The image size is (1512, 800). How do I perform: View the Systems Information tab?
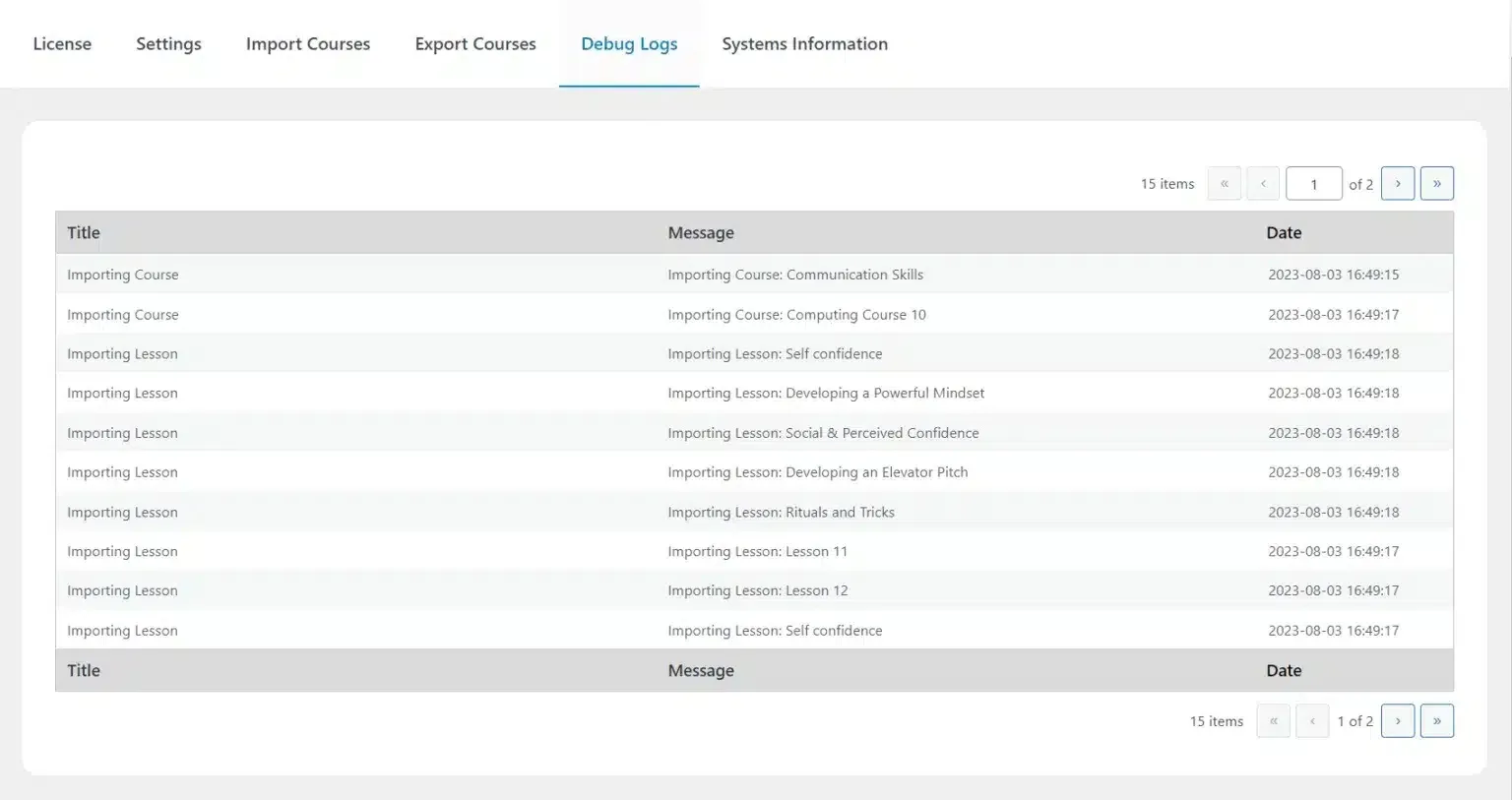coord(804,43)
